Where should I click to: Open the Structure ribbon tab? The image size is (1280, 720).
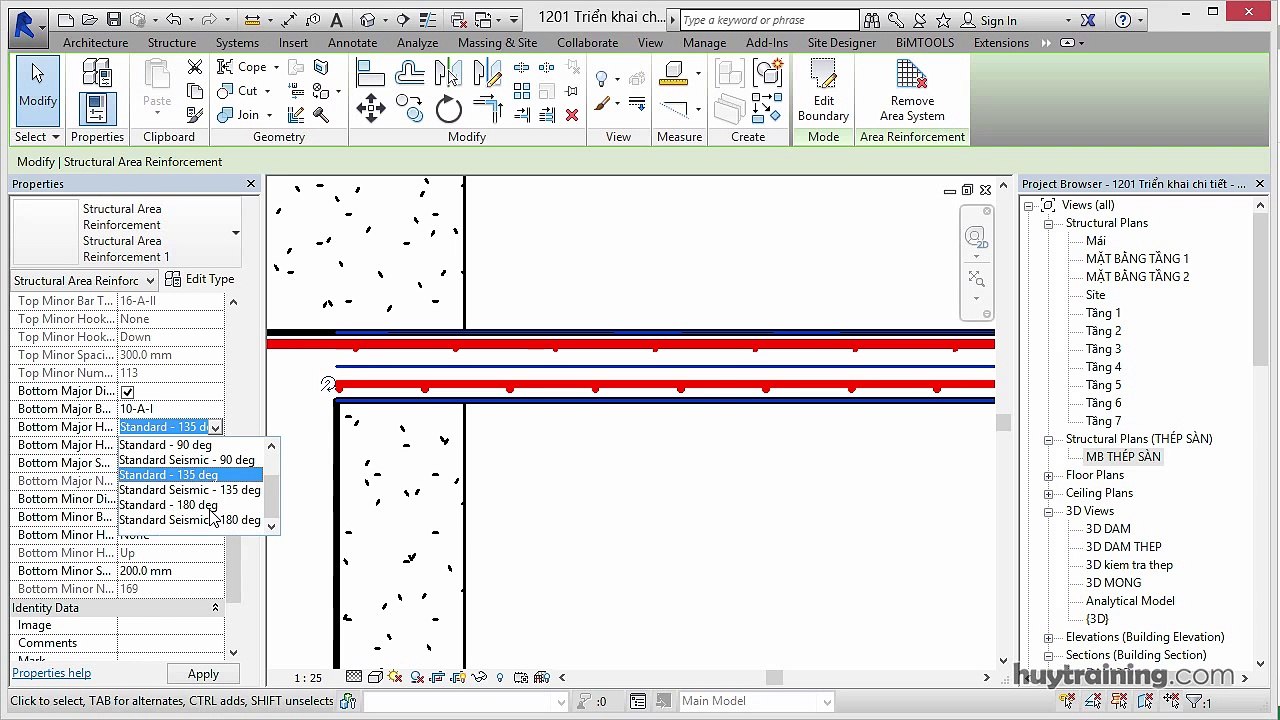[x=172, y=43]
